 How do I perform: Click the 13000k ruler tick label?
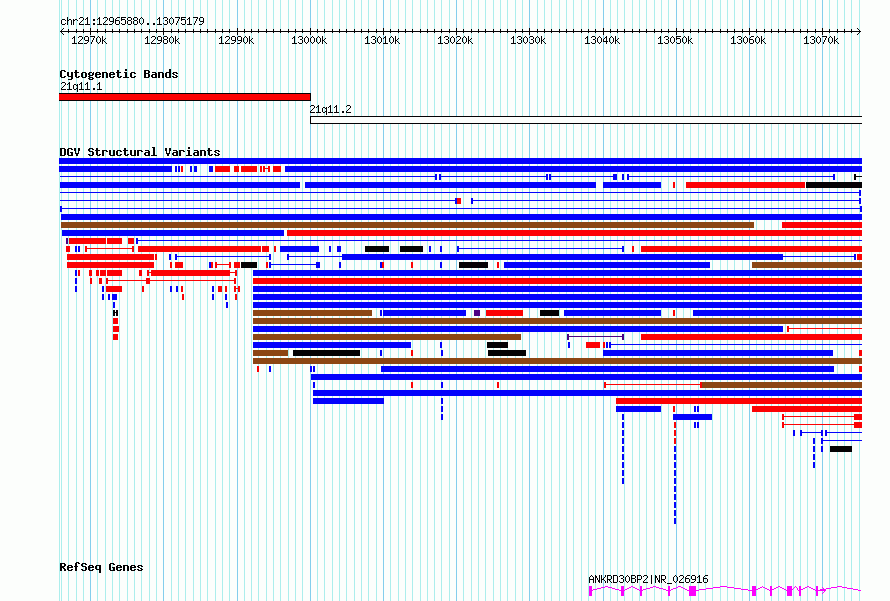point(309,40)
